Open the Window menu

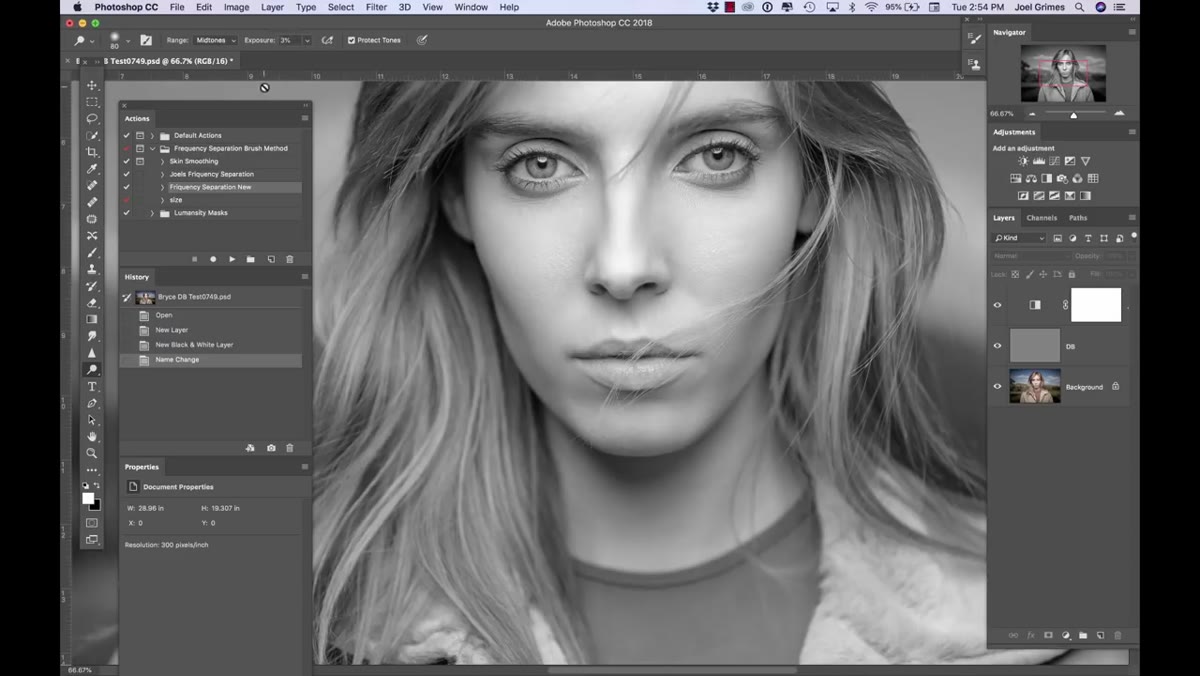coord(471,7)
